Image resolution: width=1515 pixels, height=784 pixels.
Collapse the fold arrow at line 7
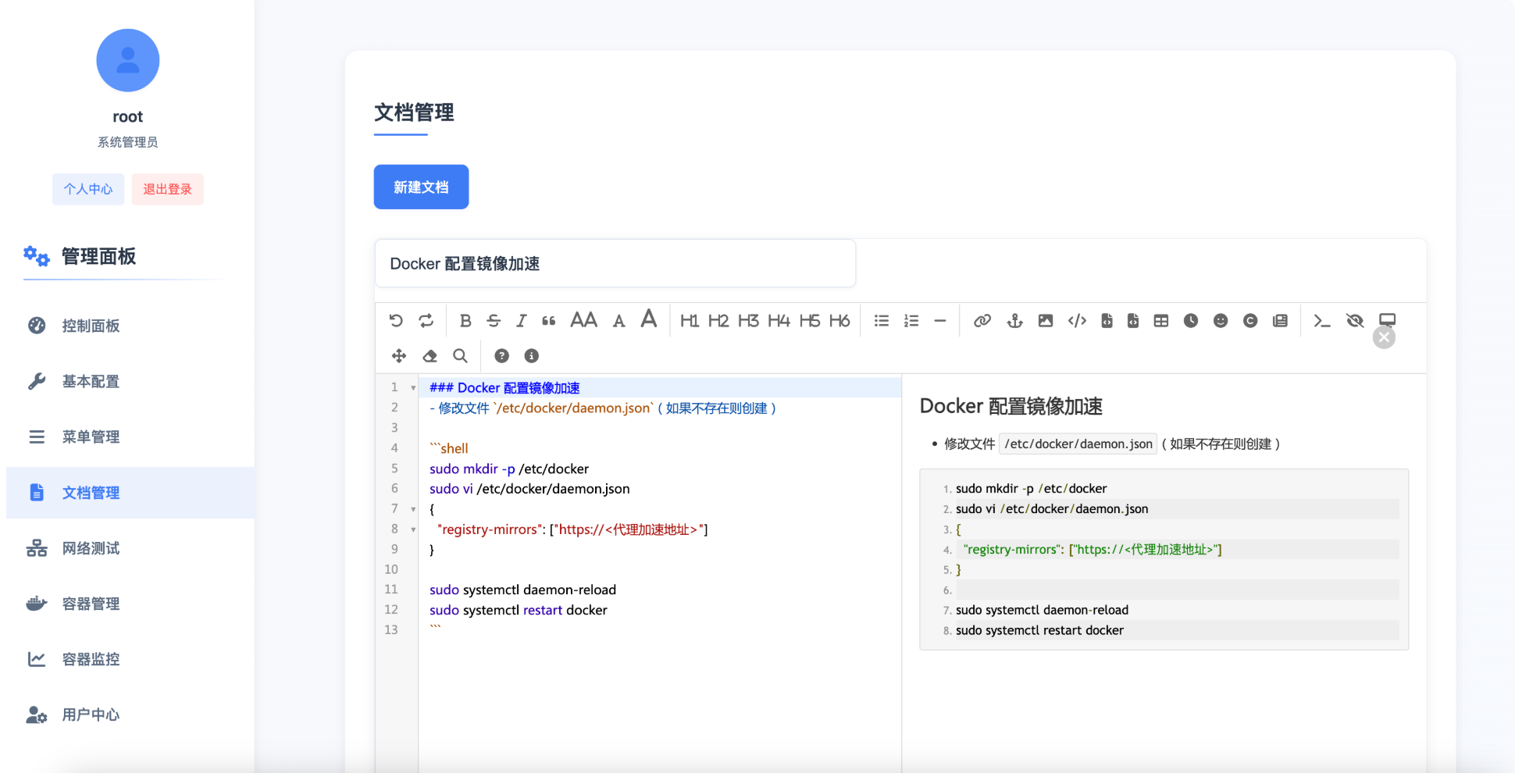click(413, 509)
